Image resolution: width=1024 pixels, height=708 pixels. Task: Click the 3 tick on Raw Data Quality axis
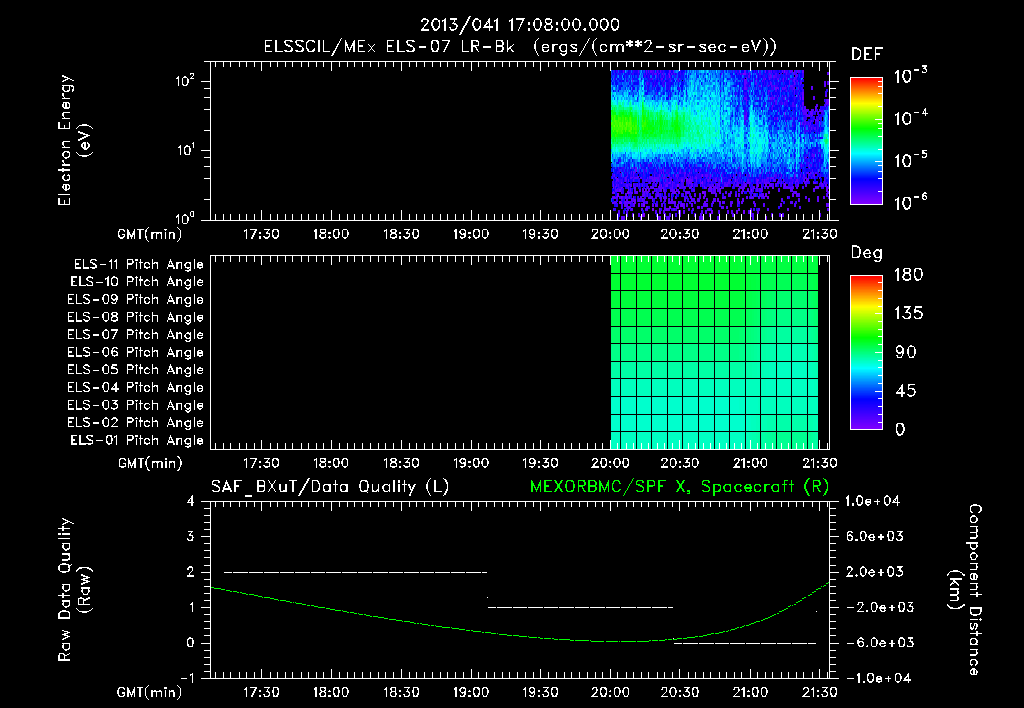click(x=191, y=537)
